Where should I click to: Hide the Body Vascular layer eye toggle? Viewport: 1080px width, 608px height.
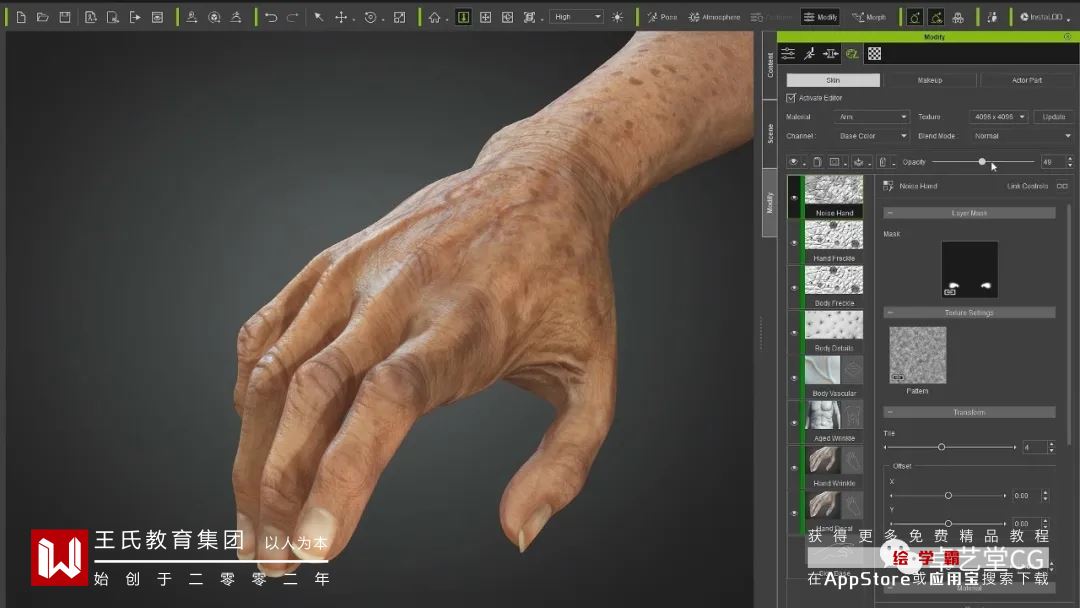pos(794,378)
